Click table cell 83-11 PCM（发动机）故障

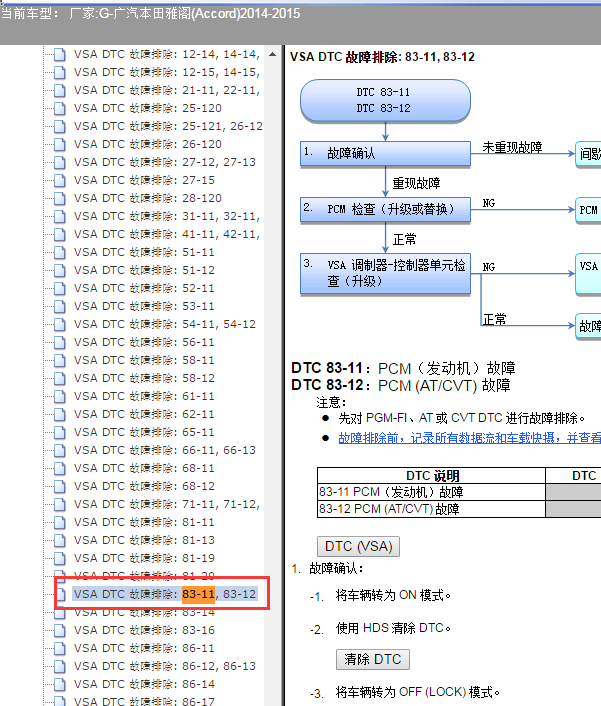tap(431, 492)
